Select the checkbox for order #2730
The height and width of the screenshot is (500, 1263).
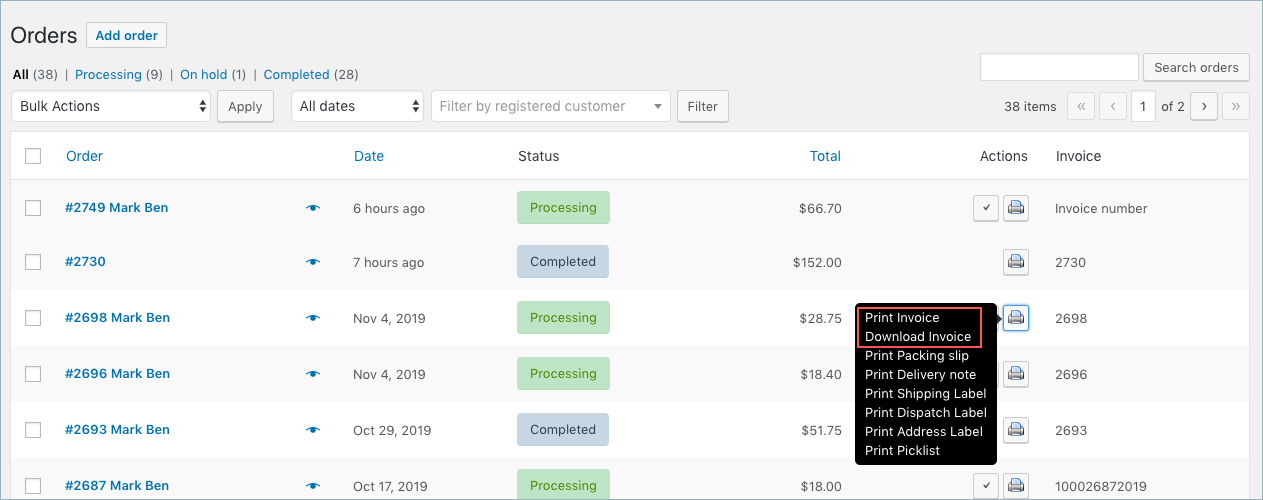33,262
